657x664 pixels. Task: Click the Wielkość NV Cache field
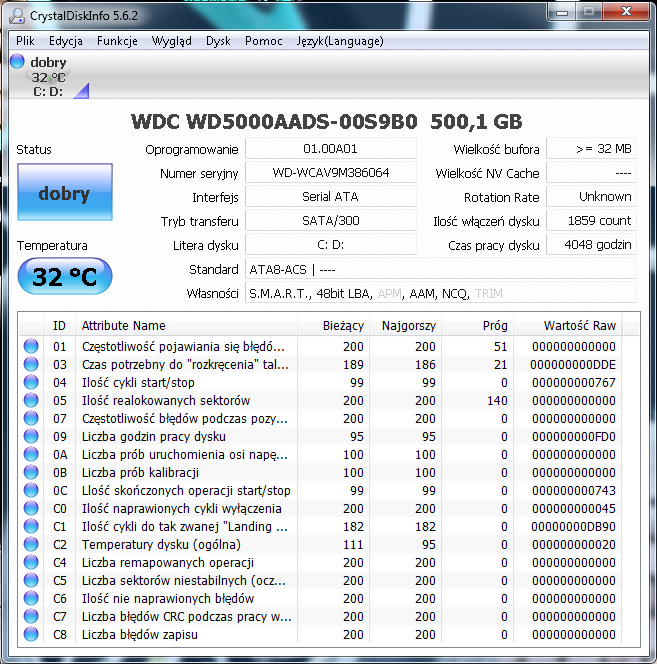click(591, 173)
